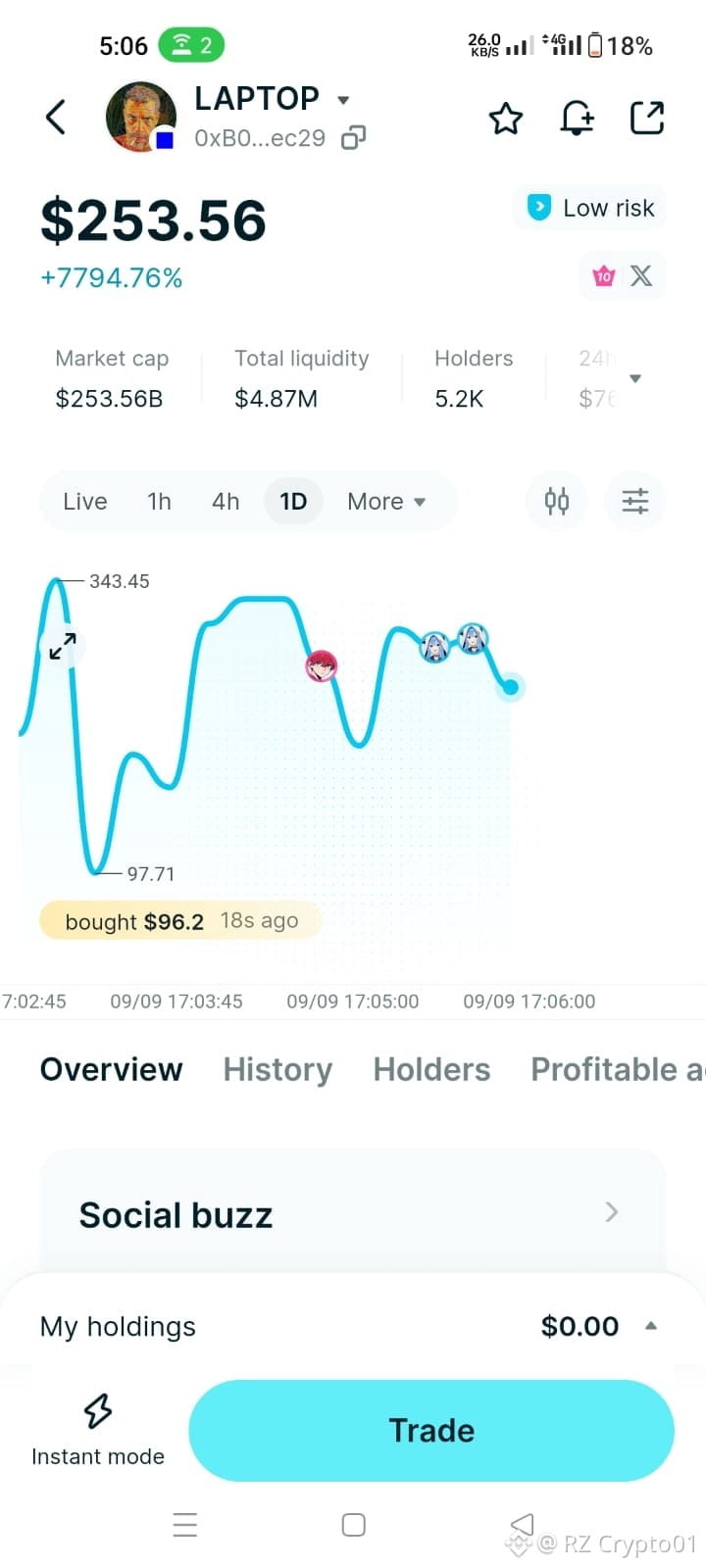Expand the chart to fullscreen
This screenshot has height=1568, width=706.
tap(63, 646)
